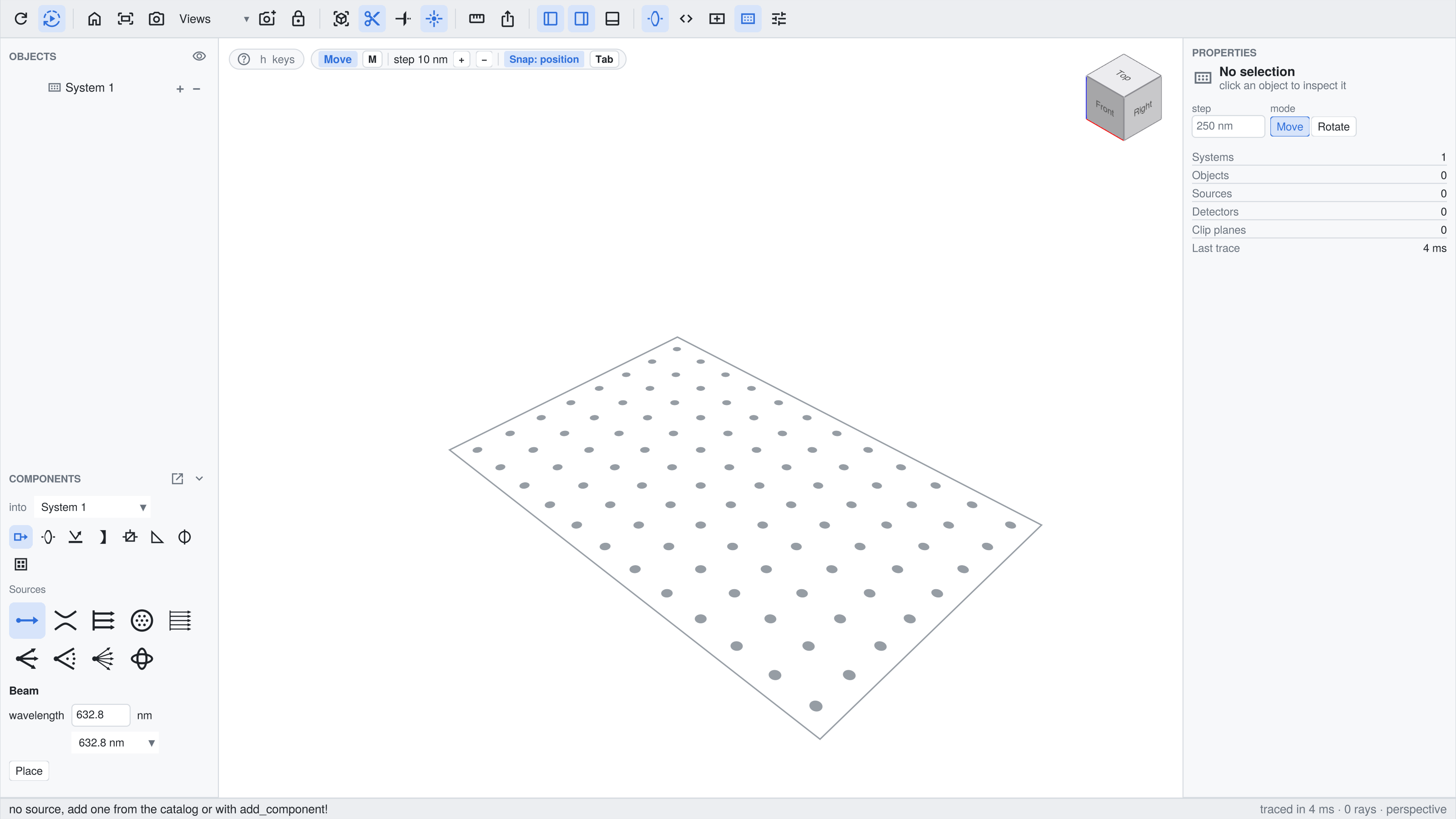
Task: Click the share/export icon in toolbar
Action: tap(508, 19)
